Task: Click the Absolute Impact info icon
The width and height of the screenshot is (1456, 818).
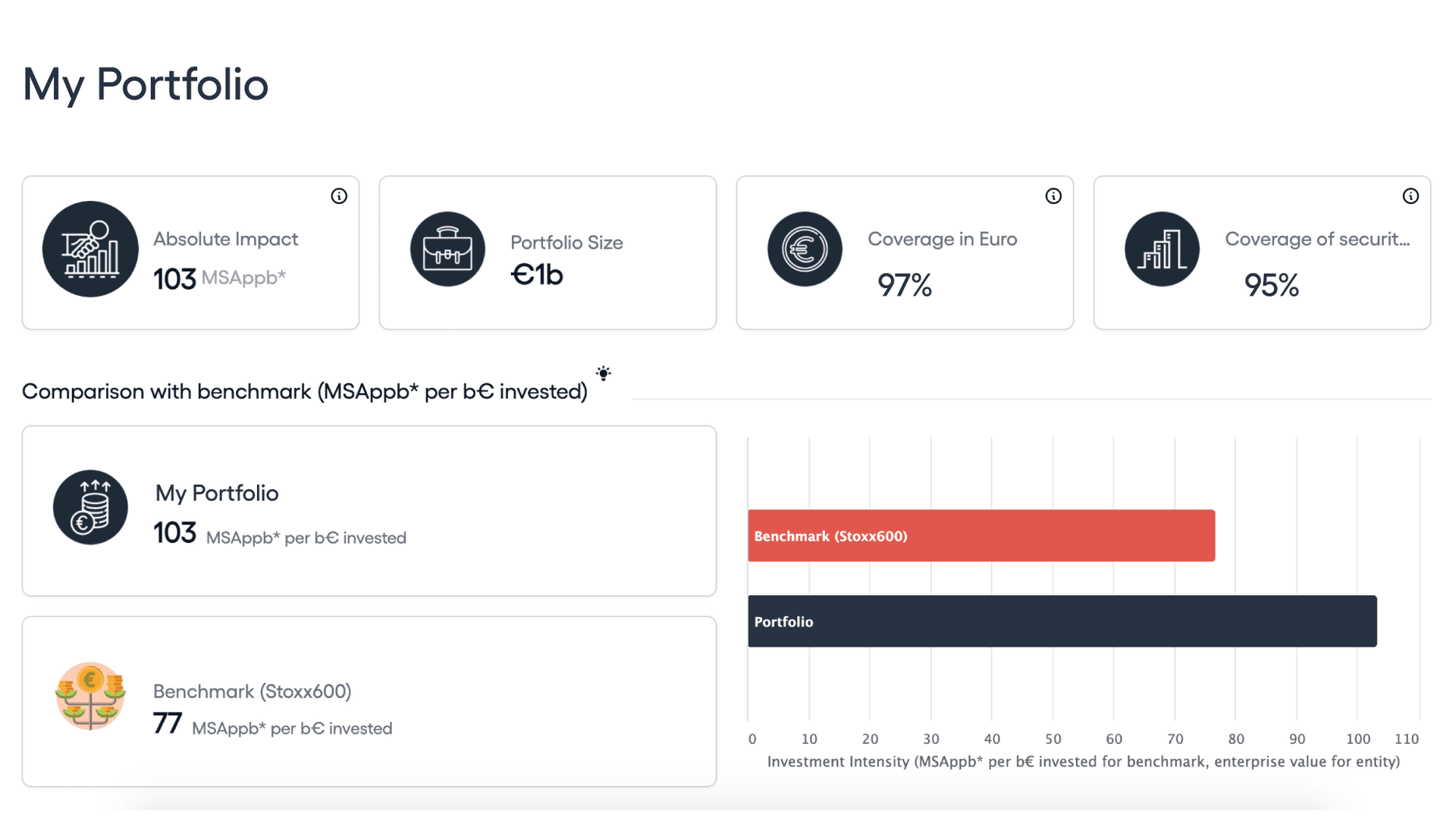Action: [339, 196]
